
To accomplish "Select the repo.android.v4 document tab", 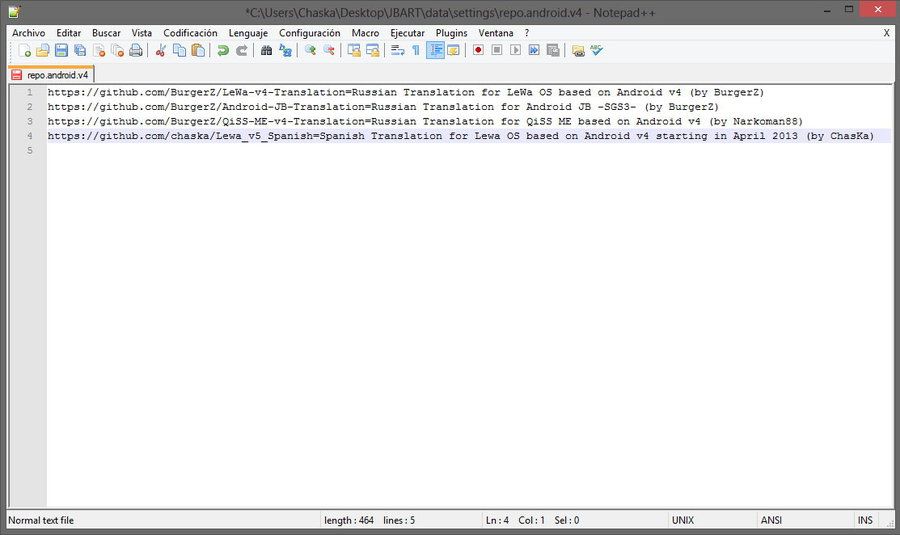I will pos(51,75).
